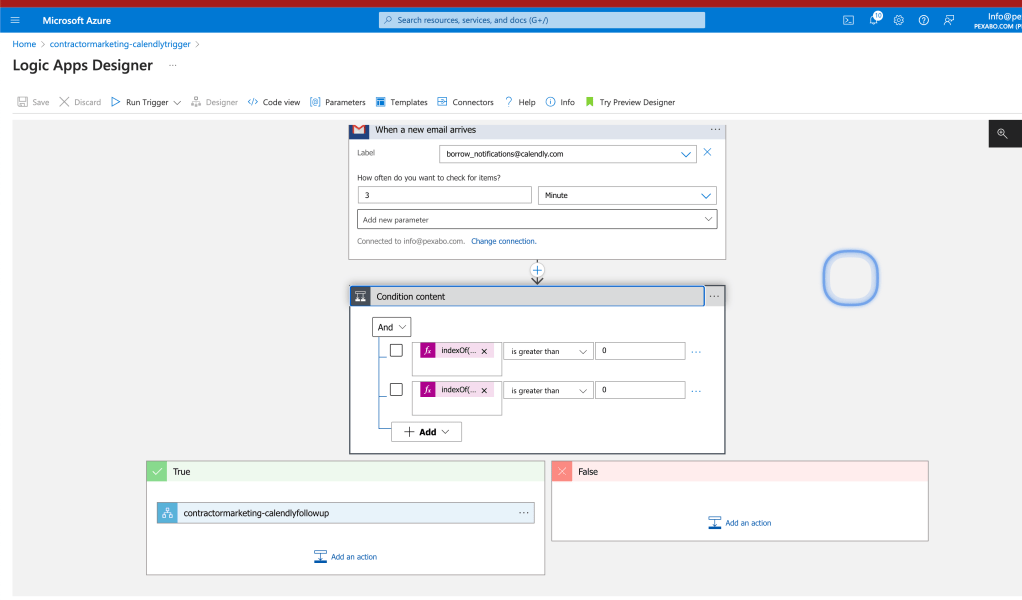Image resolution: width=1022 pixels, height=600 pixels.
Task: Click the Change connection link
Action: pyautogui.click(x=503, y=241)
